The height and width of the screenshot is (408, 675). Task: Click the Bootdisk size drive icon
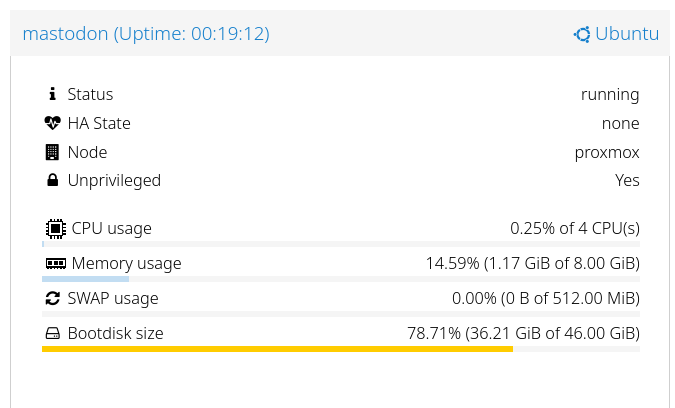(53, 334)
